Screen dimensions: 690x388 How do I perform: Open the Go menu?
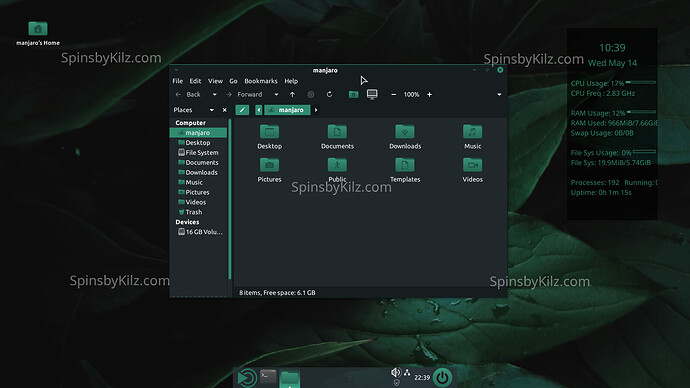233,81
